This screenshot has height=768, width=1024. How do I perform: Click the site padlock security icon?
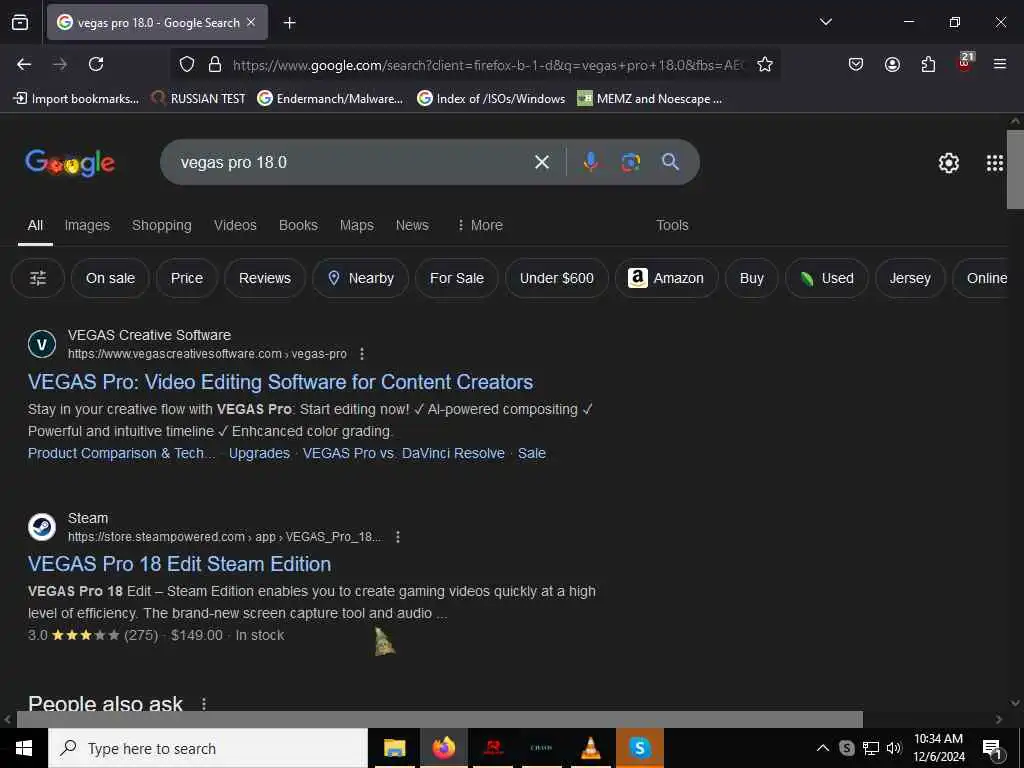(214, 64)
